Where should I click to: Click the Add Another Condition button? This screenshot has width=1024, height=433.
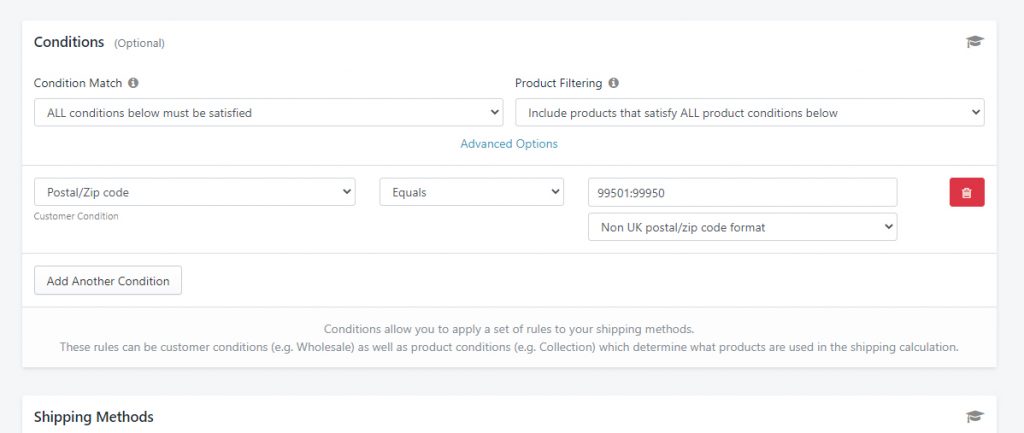[108, 280]
